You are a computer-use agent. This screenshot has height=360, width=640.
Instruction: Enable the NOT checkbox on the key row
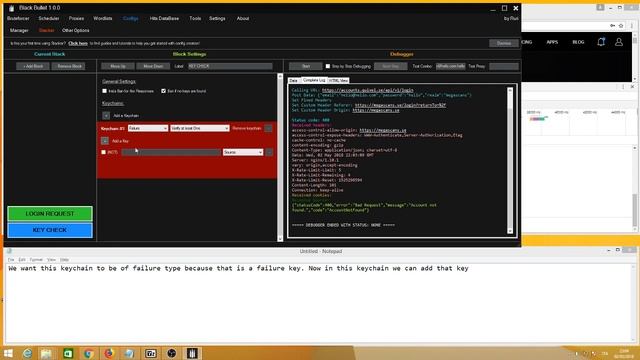[x=103, y=152]
